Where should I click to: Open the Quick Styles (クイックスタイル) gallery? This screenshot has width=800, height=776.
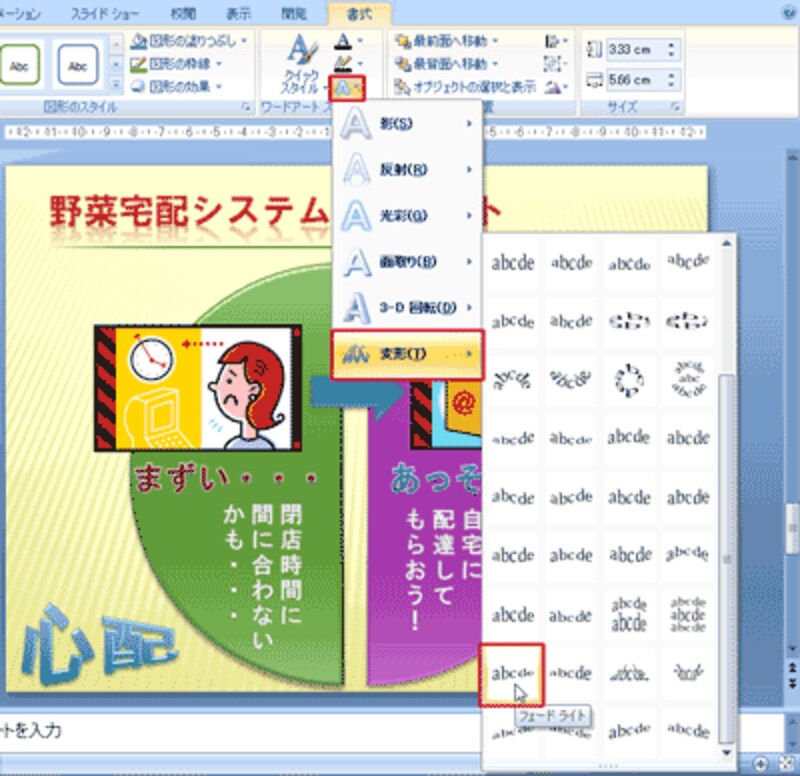(302, 64)
